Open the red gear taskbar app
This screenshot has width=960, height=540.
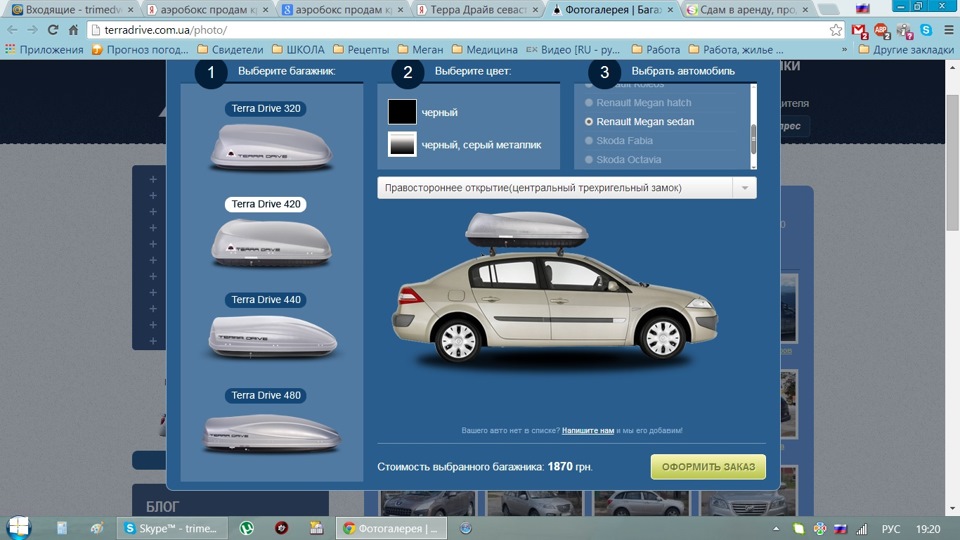(281, 528)
